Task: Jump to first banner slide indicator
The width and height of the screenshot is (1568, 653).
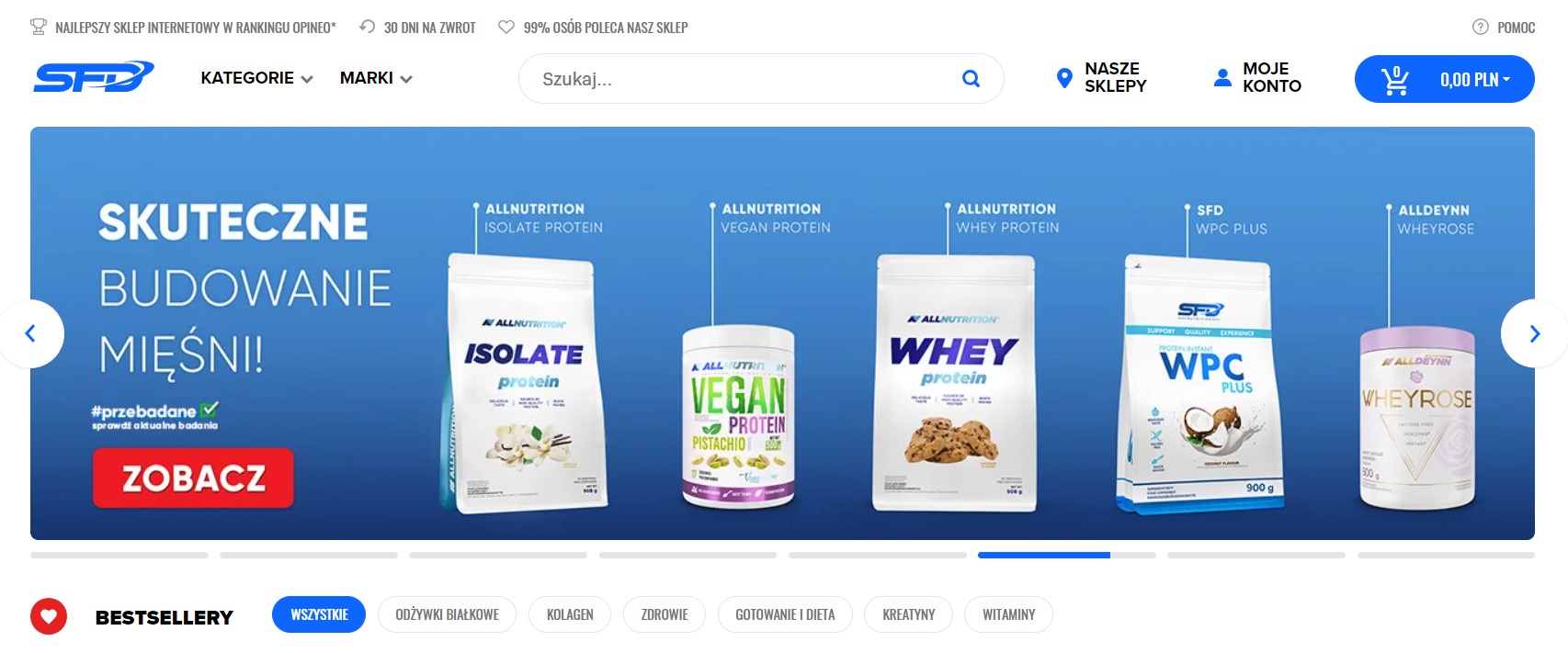Action: click(119, 555)
